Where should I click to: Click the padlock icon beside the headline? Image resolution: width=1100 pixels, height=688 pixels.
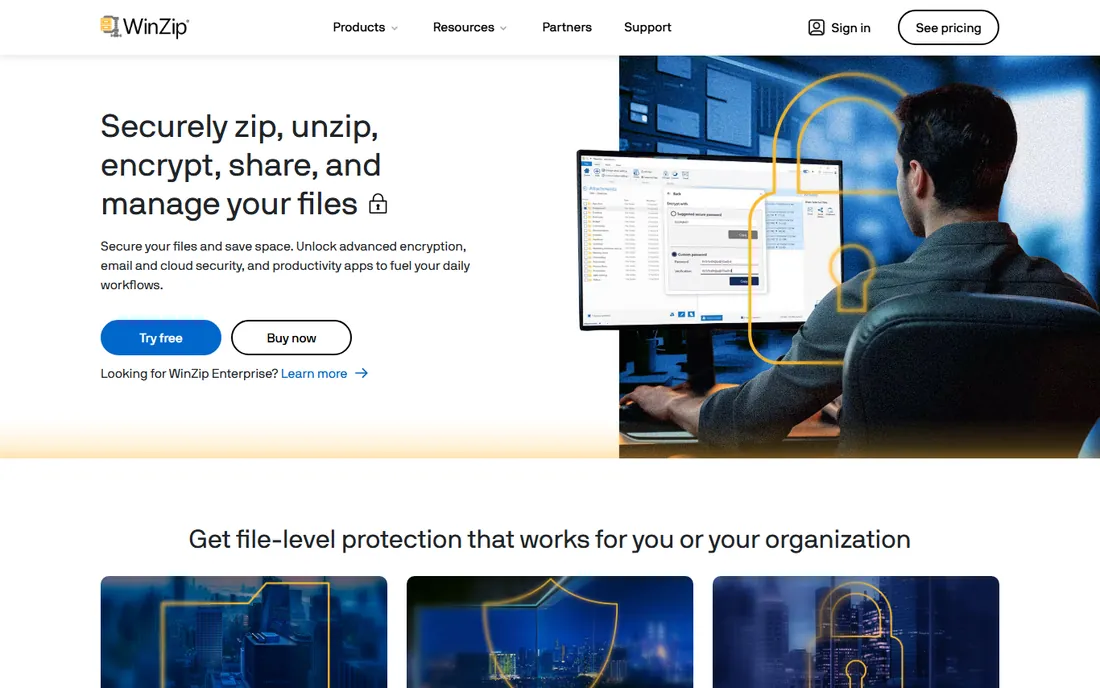coord(378,203)
